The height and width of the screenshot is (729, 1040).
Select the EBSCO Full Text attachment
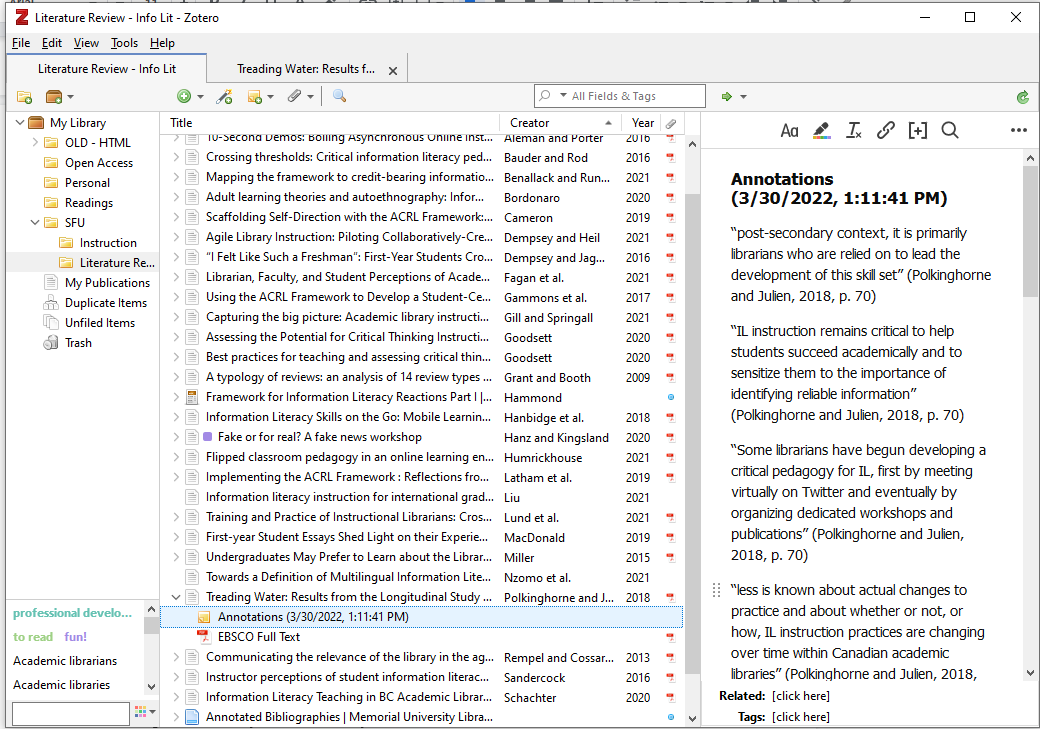[x=259, y=637]
